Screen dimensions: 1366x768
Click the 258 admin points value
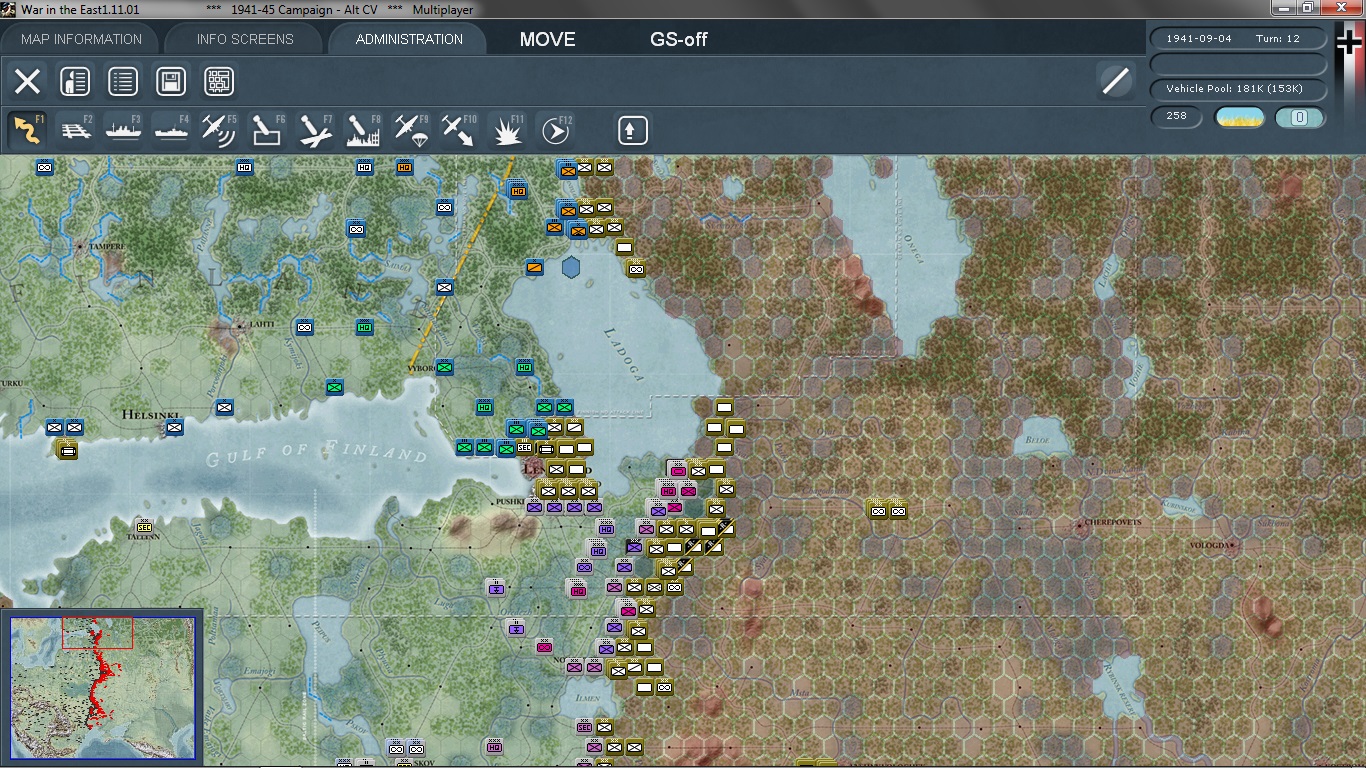coord(1176,116)
